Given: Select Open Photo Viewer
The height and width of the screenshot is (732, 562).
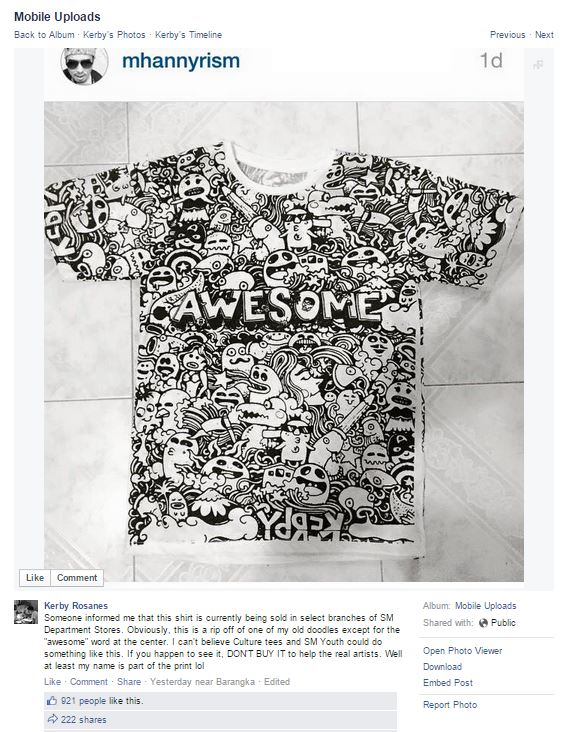Looking at the screenshot, I should click(463, 650).
